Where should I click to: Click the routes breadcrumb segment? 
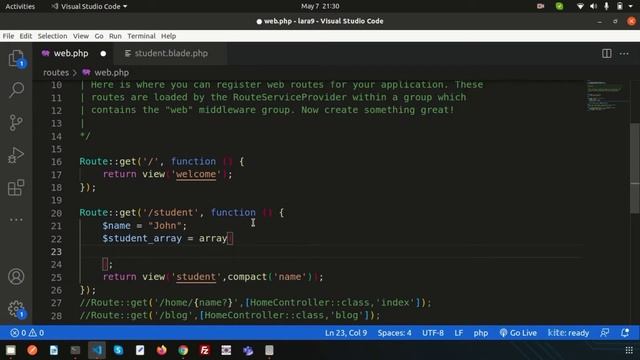click(x=56, y=73)
